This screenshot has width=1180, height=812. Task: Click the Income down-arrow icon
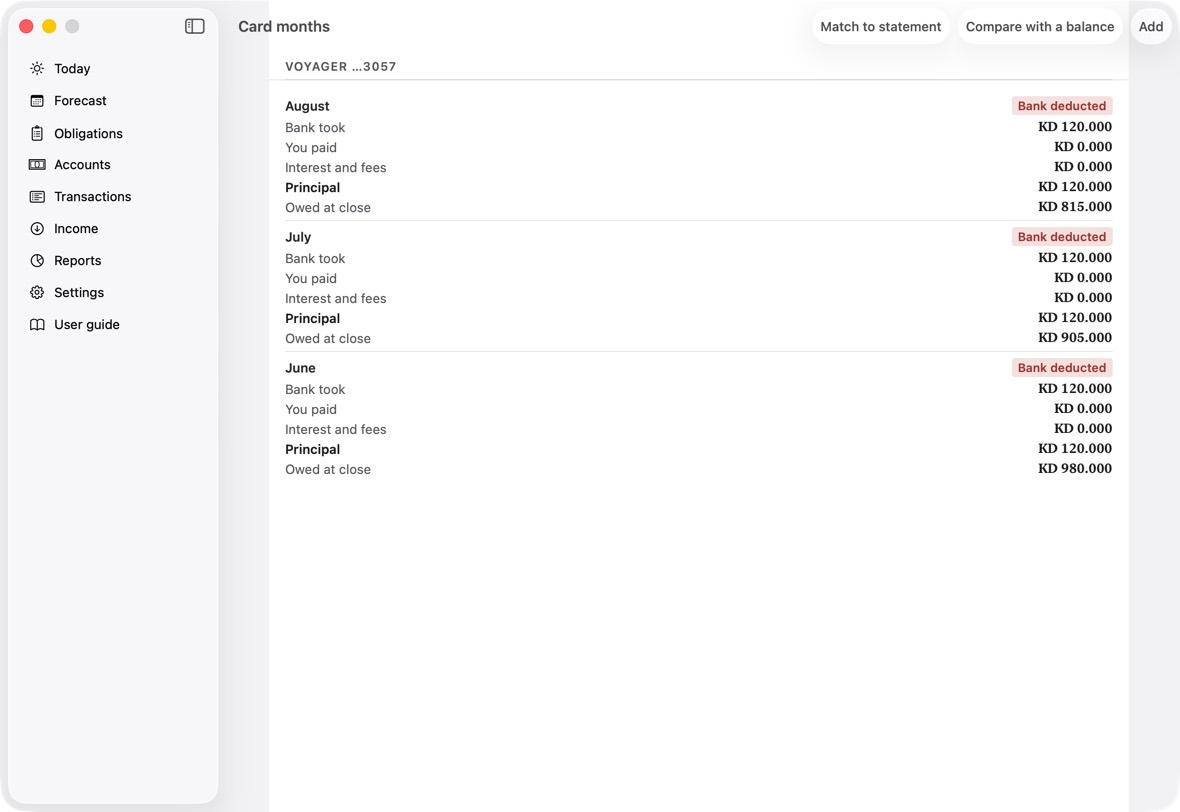(x=37, y=229)
